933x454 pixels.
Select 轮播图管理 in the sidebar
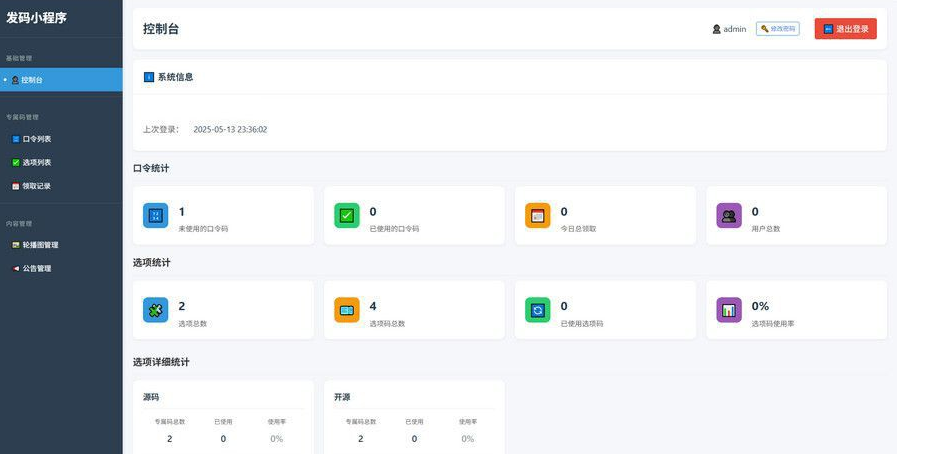pos(61,245)
